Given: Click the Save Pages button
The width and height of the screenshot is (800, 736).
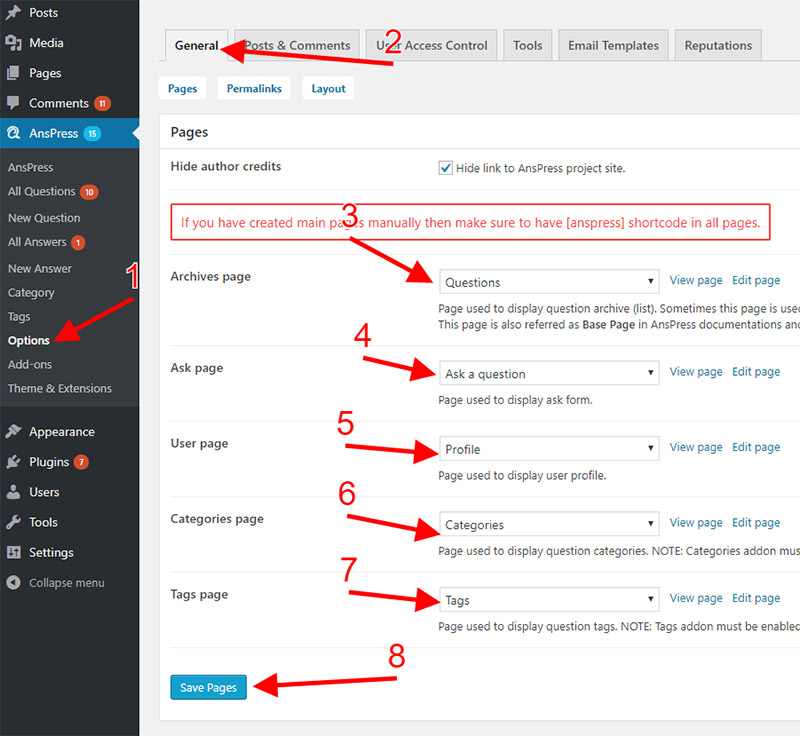Looking at the screenshot, I should pos(209,687).
